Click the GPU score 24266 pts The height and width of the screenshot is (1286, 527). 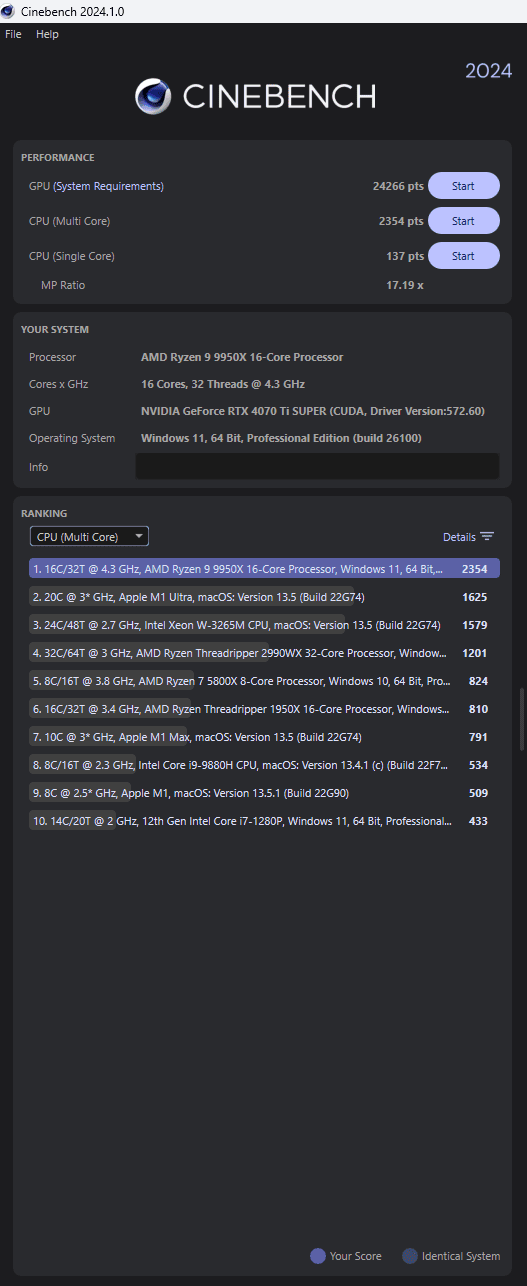[x=397, y=186]
